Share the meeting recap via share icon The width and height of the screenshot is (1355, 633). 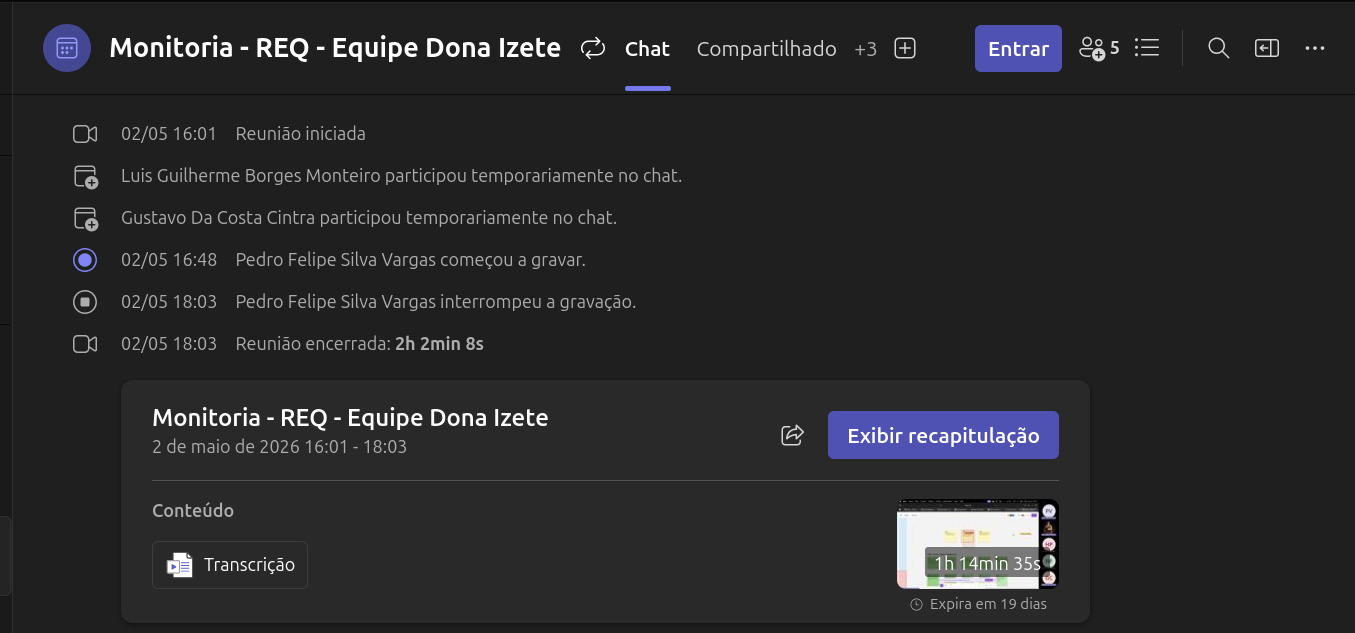click(x=792, y=435)
